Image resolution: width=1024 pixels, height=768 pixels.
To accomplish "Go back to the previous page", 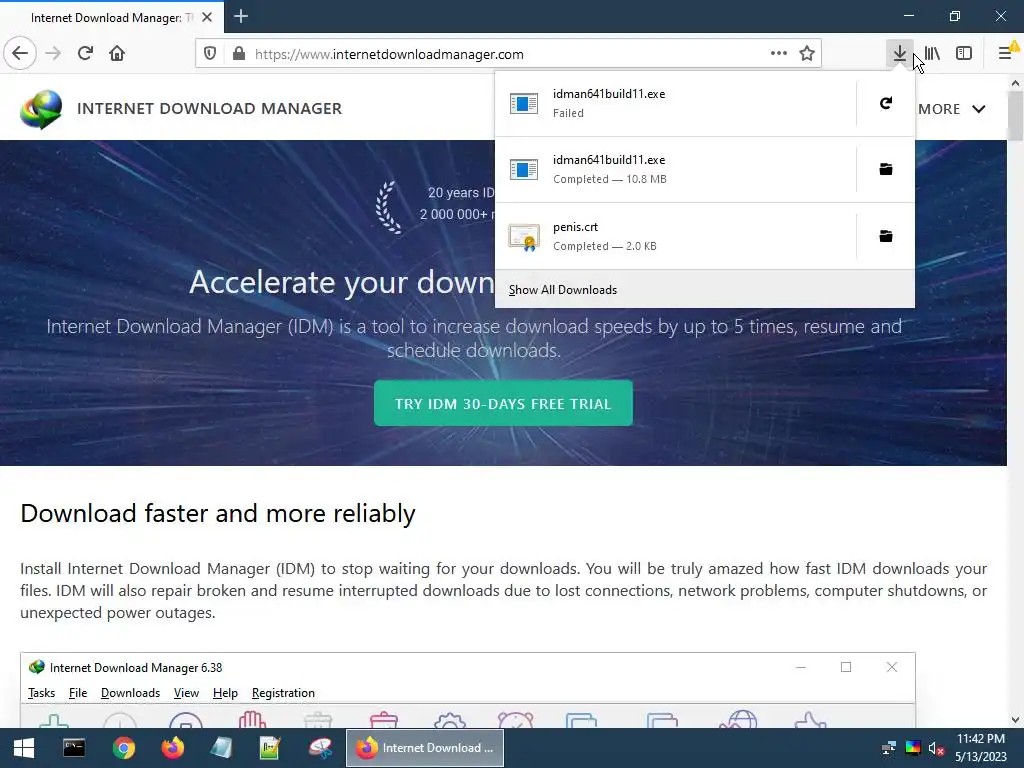I will coord(20,53).
